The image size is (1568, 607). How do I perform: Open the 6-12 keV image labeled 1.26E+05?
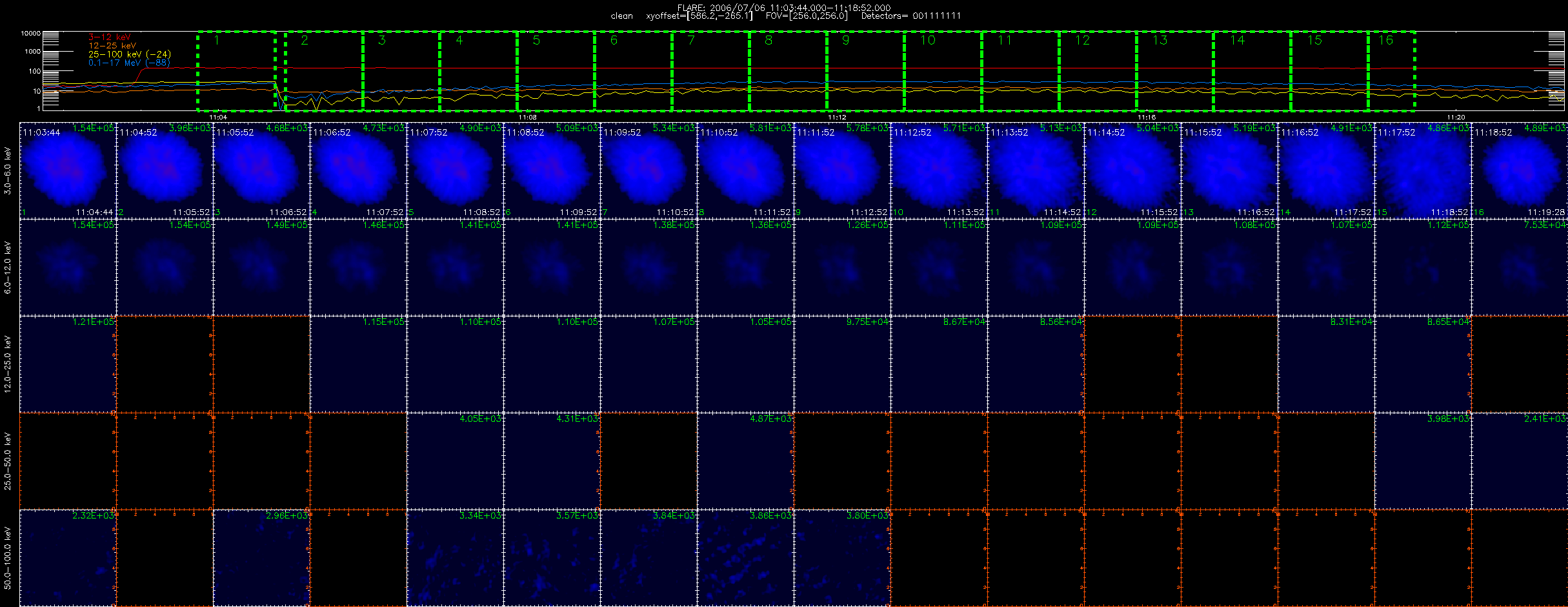point(842,267)
